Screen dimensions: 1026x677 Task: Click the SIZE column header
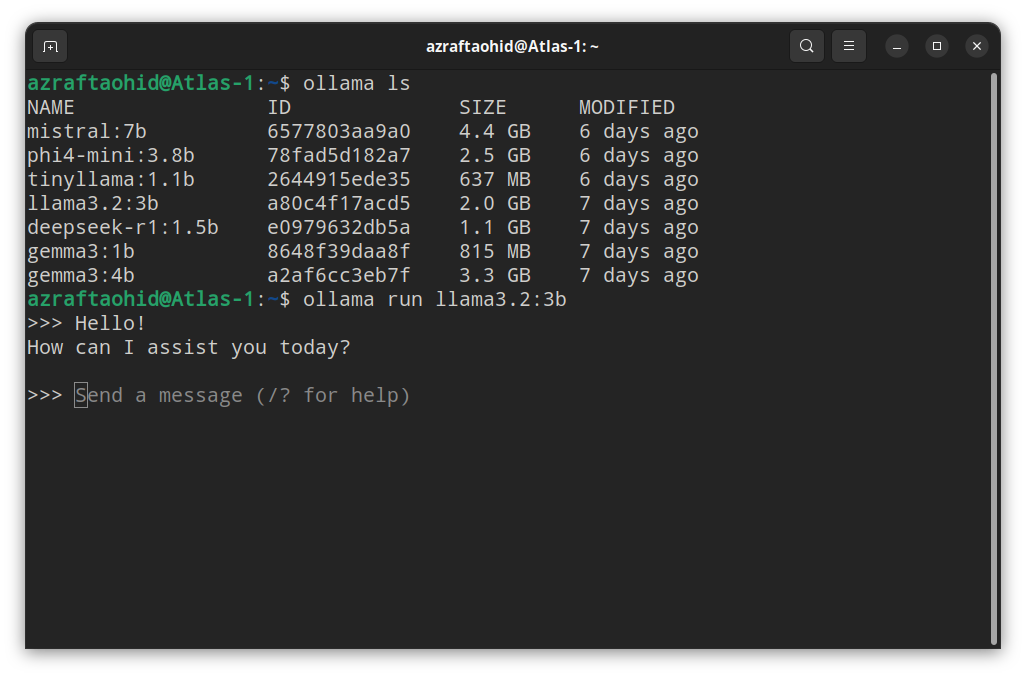tap(483, 107)
